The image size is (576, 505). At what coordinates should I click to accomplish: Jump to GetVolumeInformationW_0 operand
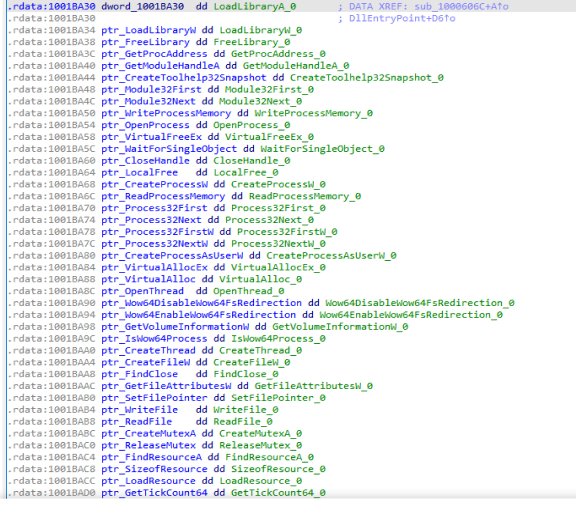coord(340,327)
